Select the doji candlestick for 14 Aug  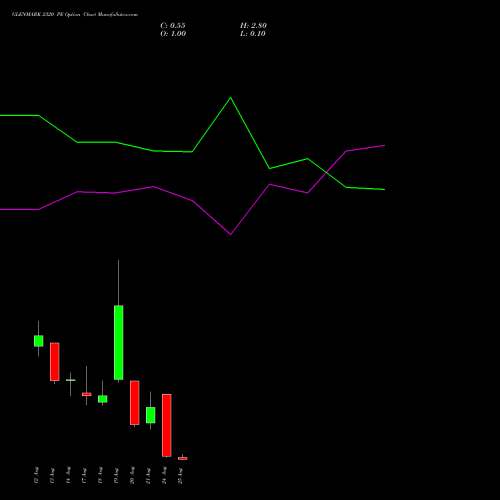tap(71, 380)
